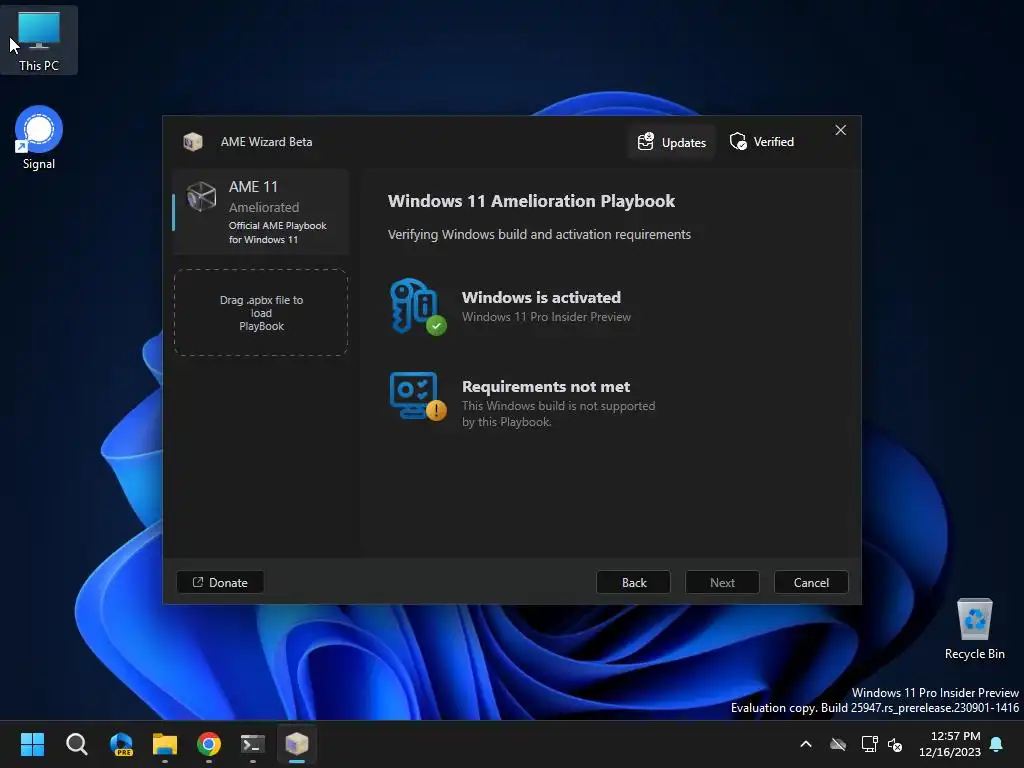
Task: Open File Explorer from taskbar
Action: (165, 744)
